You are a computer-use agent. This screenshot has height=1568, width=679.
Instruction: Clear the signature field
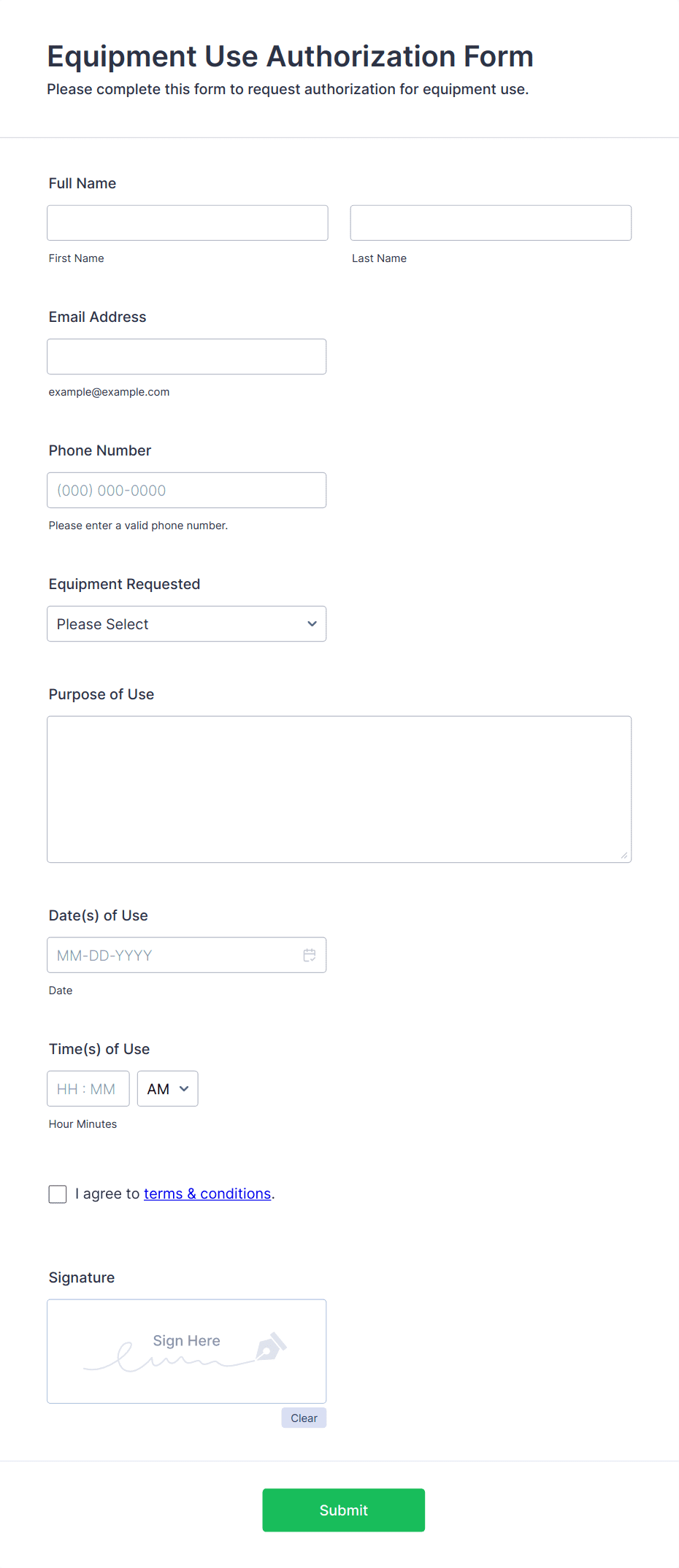(x=304, y=1418)
